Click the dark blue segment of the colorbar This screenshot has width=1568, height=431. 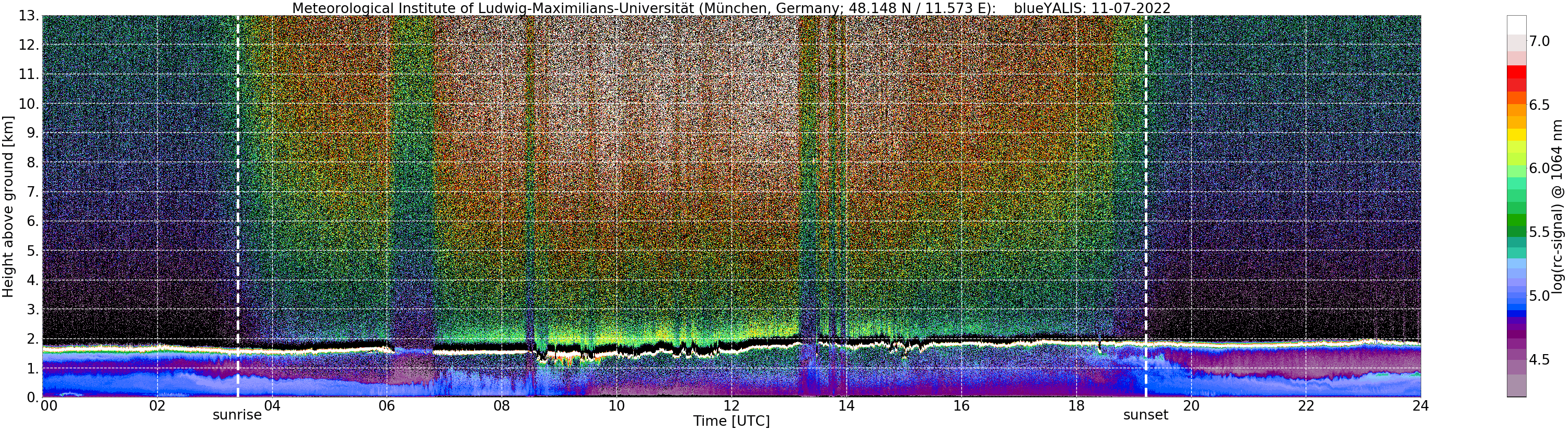tap(1517, 314)
